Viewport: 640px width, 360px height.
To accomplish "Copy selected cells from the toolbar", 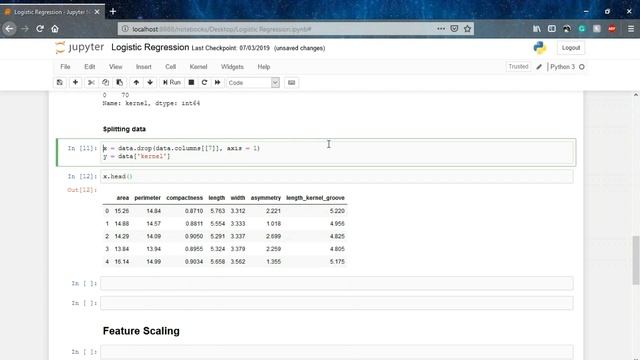I will coord(105,82).
